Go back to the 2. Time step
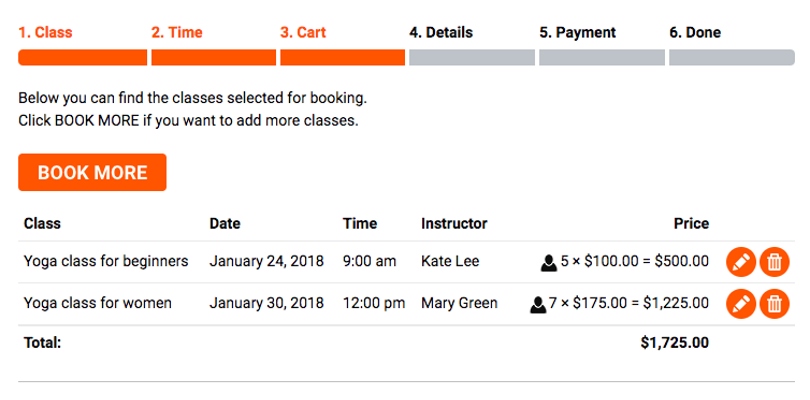 tap(177, 33)
